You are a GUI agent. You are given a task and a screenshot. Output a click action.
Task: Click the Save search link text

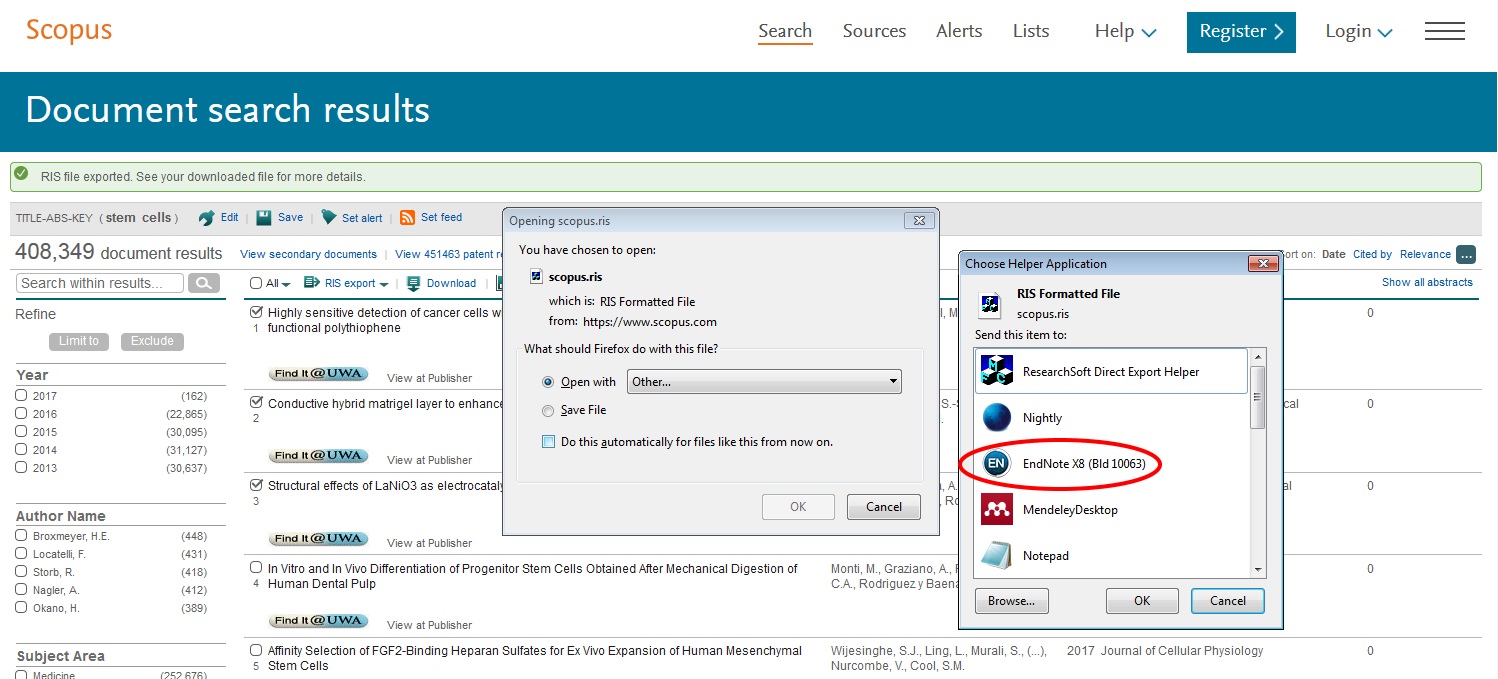click(x=290, y=217)
